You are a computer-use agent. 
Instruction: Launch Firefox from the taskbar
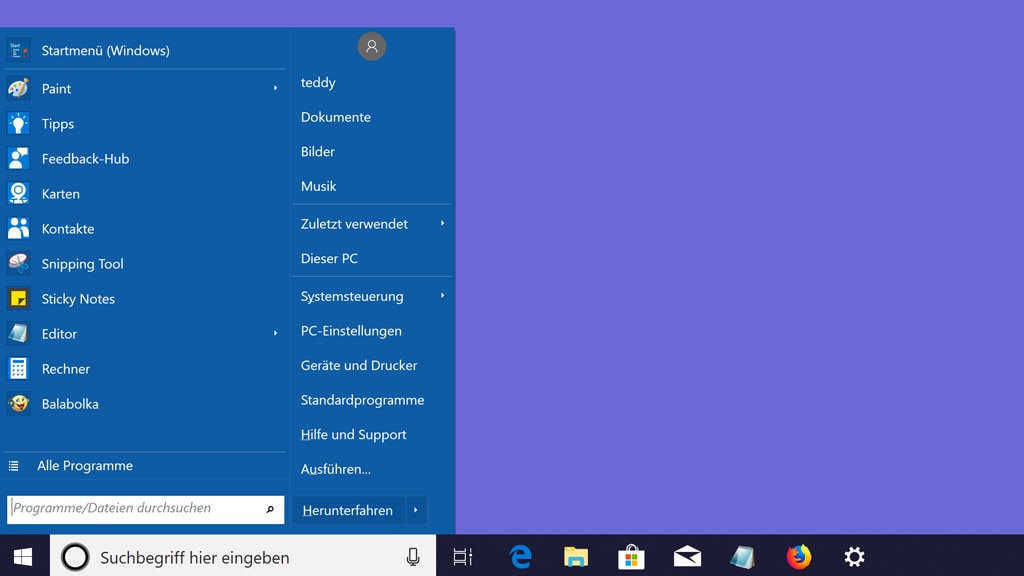coord(798,556)
